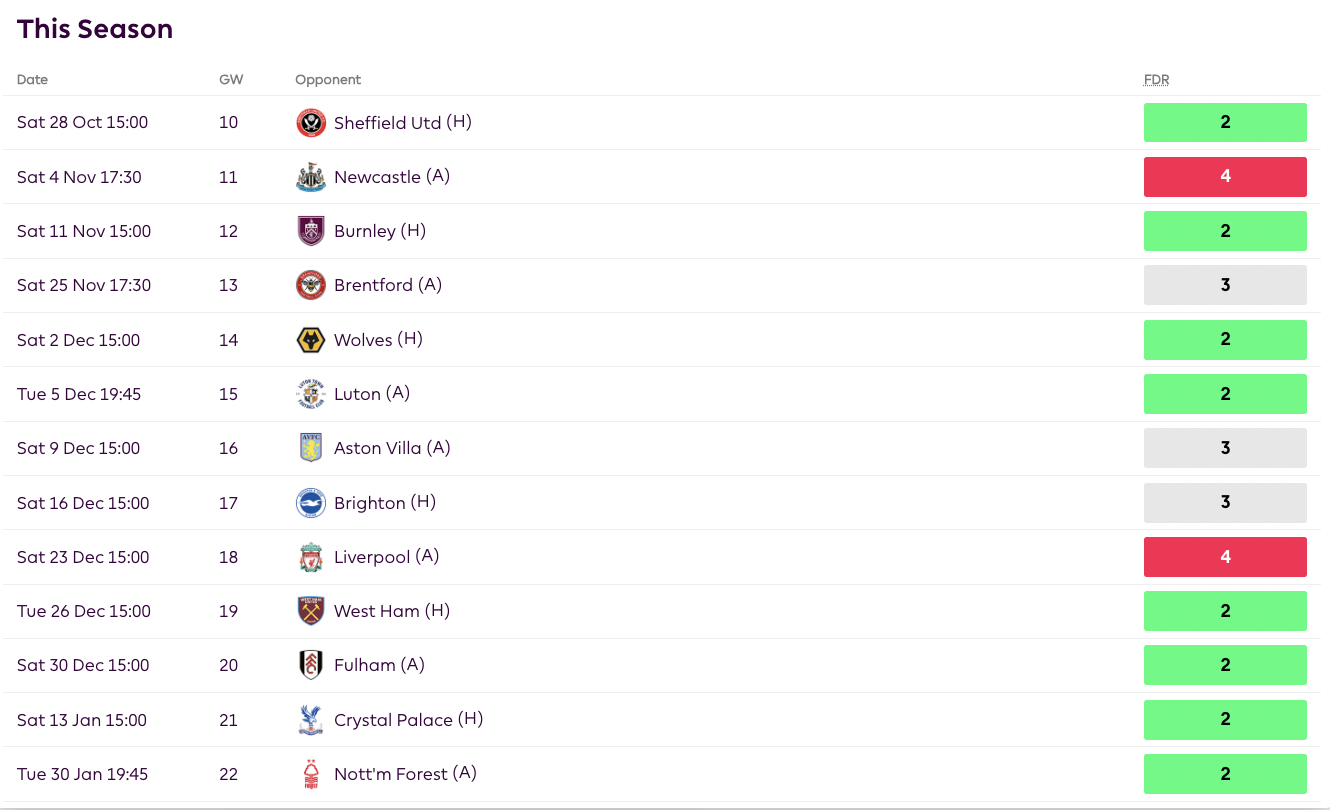This screenshot has width=1330, height=810.
Task: Click the Nott'm Forest club badge
Action: 311,774
